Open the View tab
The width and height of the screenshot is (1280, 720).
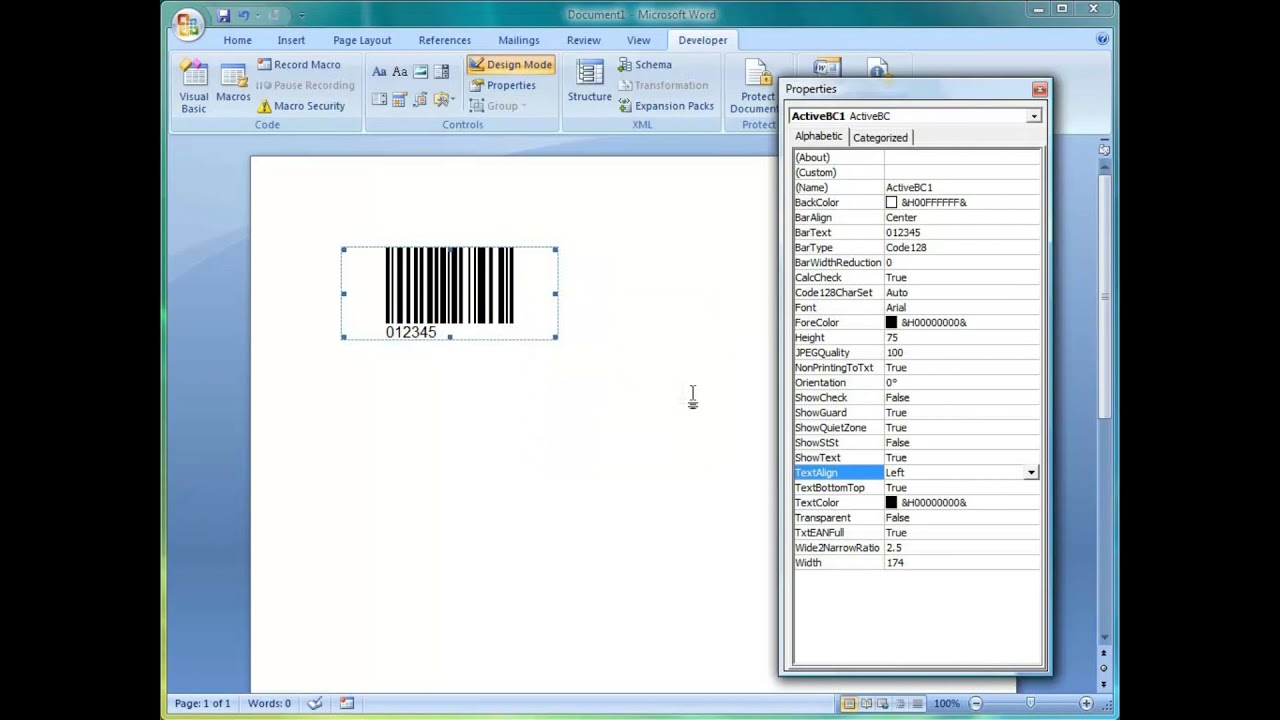click(638, 40)
